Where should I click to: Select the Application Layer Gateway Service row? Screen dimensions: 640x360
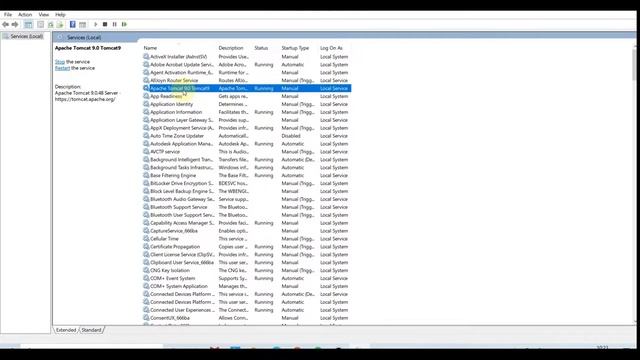coord(247,120)
